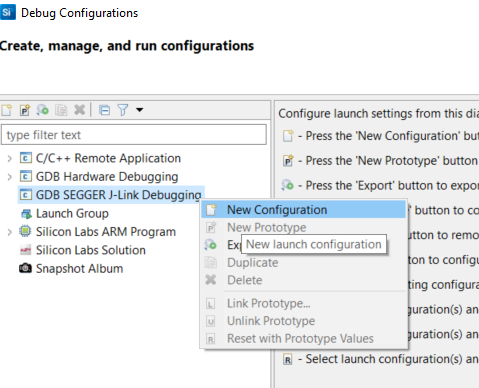Choose New Configuration in context menu
This screenshot has width=479, height=388.
[x=304, y=210]
